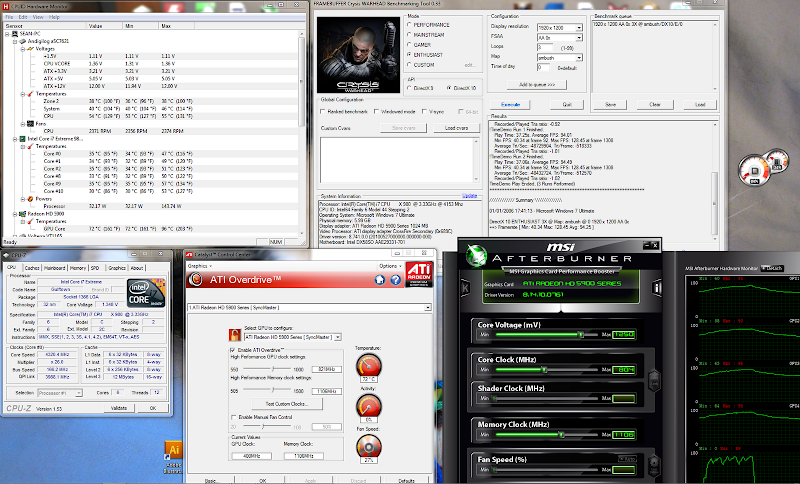Toggle Ranked benchmark checkbox
This screenshot has height=484, width=800.
322,111
